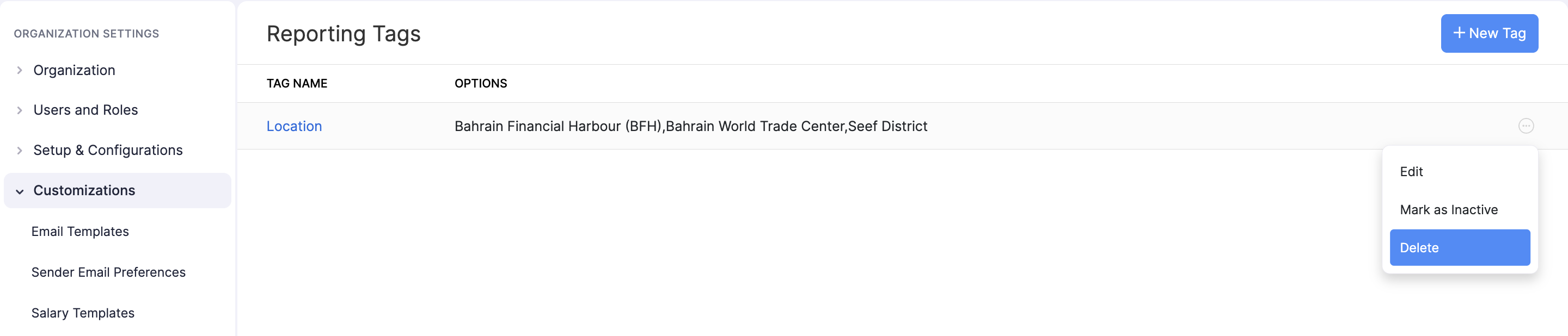Click the Customizations section label
Image resolution: width=1568 pixels, height=336 pixels.
tap(84, 190)
